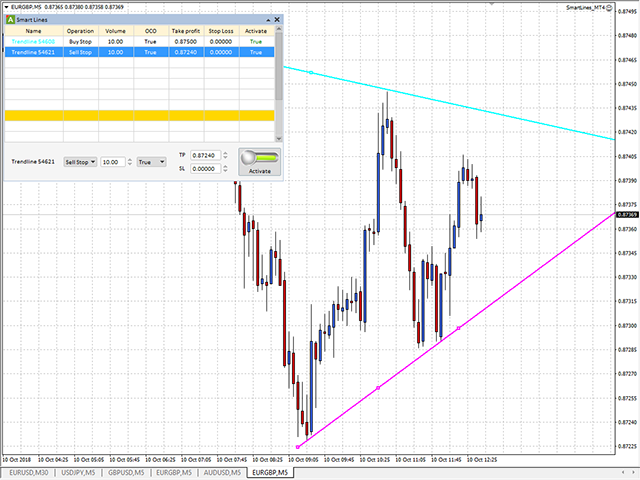
Task: Increase Take Profit value with TP stepper
Action: 225,153
